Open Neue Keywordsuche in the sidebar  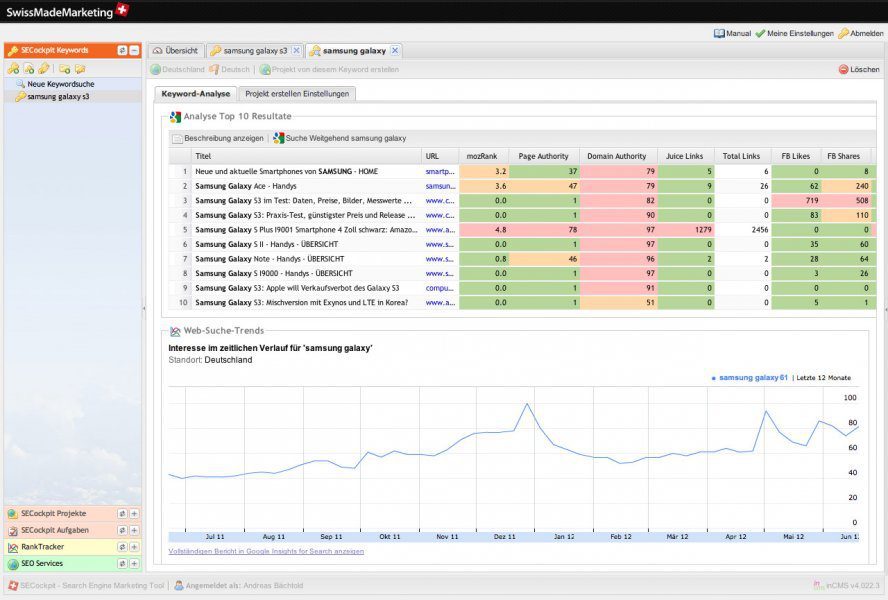(61, 84)
